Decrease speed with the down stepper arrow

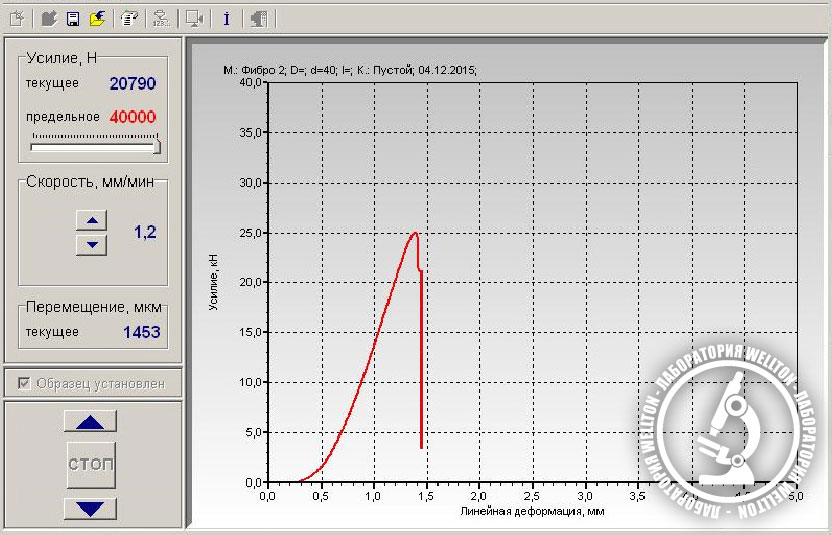point(91,244)
